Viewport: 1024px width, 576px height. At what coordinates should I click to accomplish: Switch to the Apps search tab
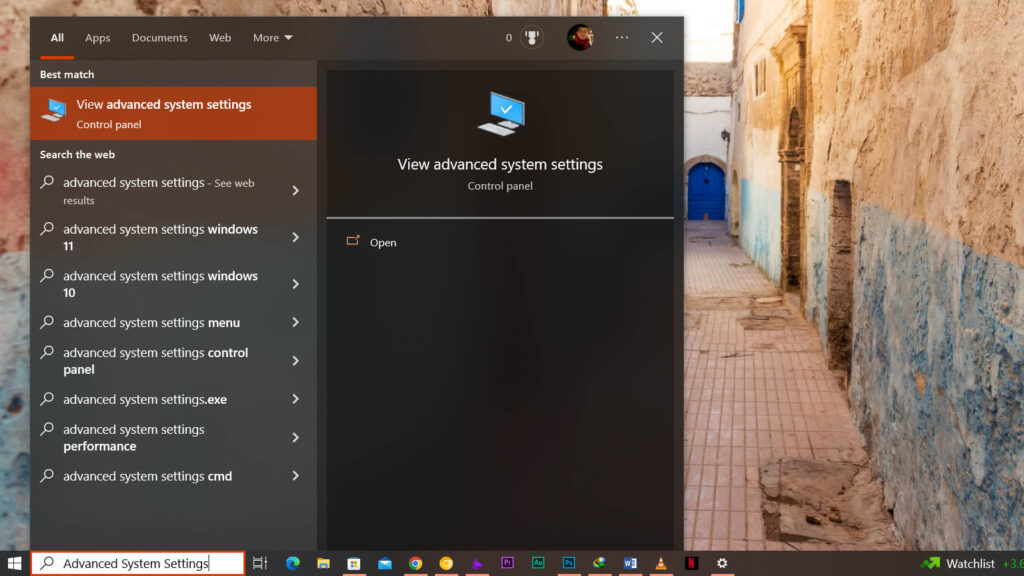point(97,38)
